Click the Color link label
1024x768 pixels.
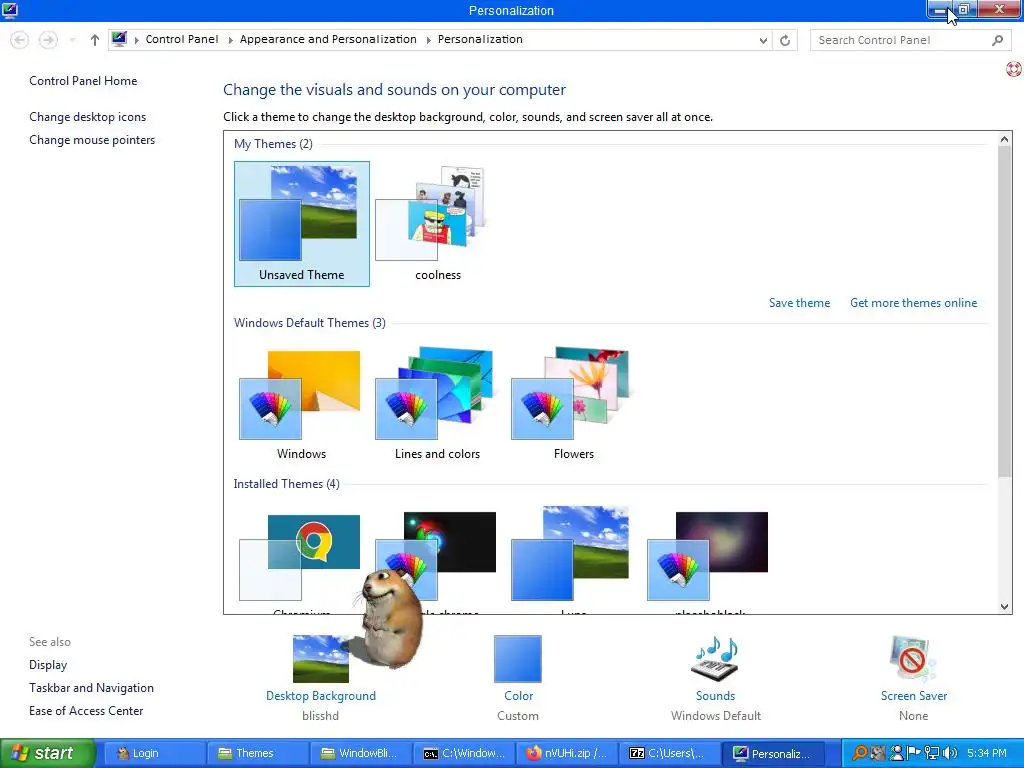tap(519, 696)
